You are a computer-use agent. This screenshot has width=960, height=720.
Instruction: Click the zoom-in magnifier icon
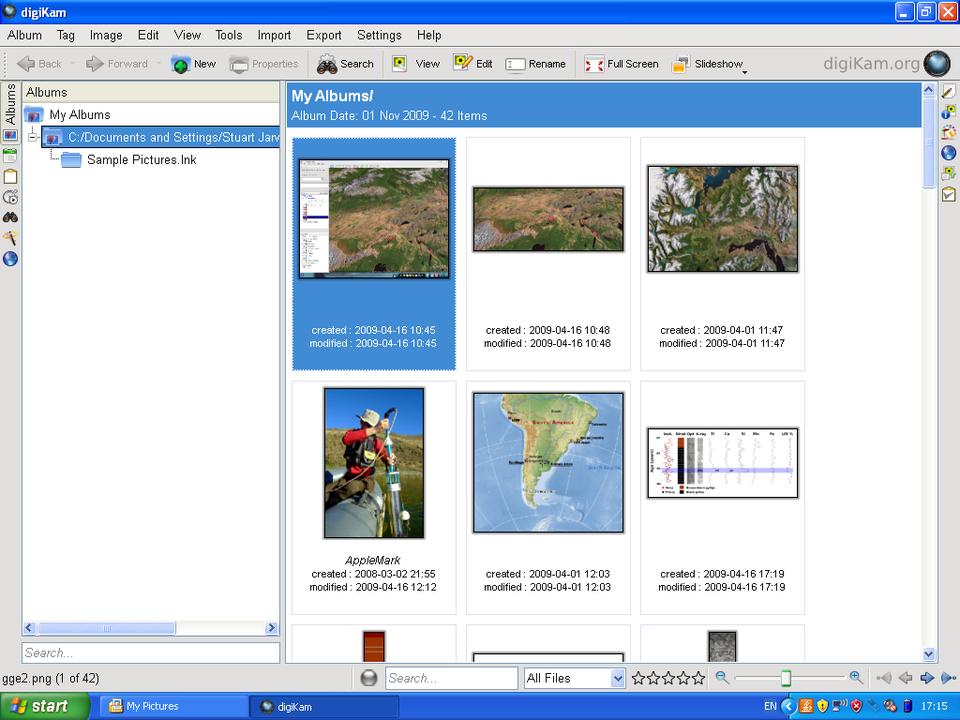coord(855,678)
